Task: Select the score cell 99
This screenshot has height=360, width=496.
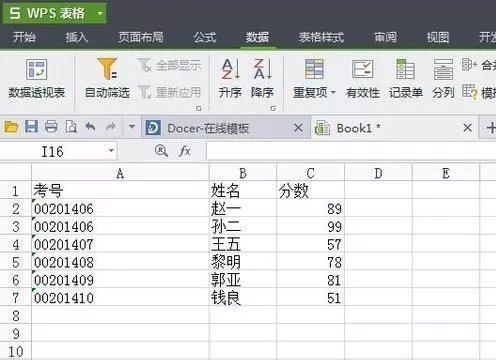Action: click(x=310, y=227)
